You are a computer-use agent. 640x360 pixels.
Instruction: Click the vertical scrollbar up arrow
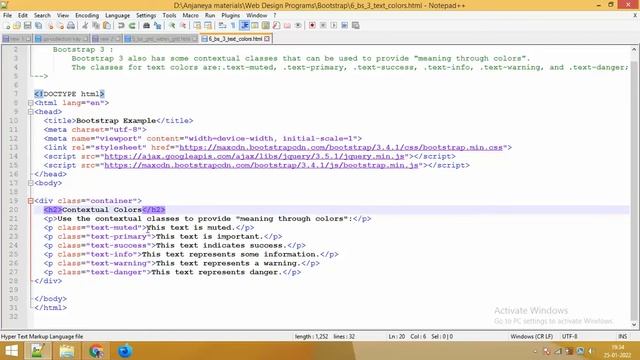pos(634,49)
